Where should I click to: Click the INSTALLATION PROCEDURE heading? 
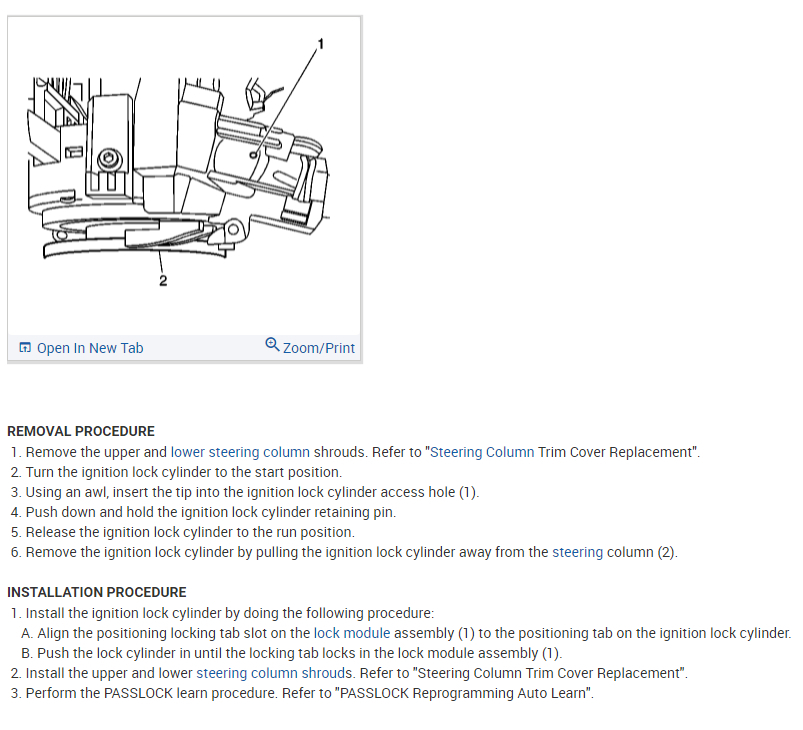tap(97, 592)
